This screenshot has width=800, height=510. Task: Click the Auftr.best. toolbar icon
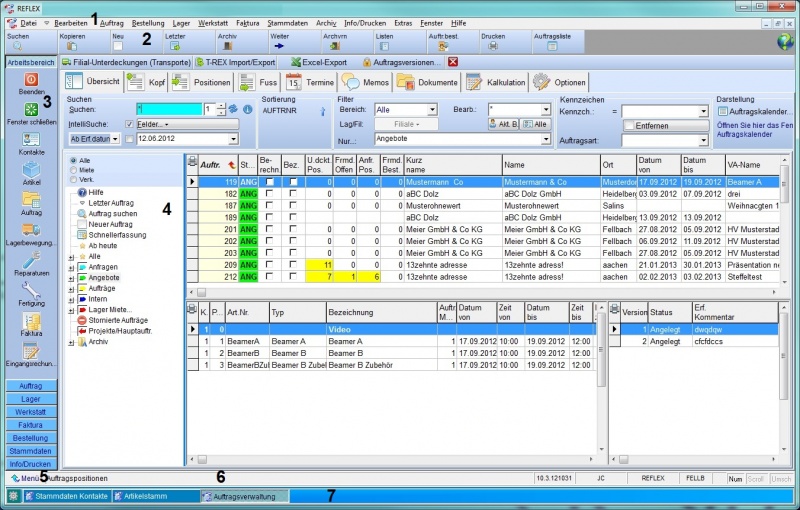tap(443, 46)
